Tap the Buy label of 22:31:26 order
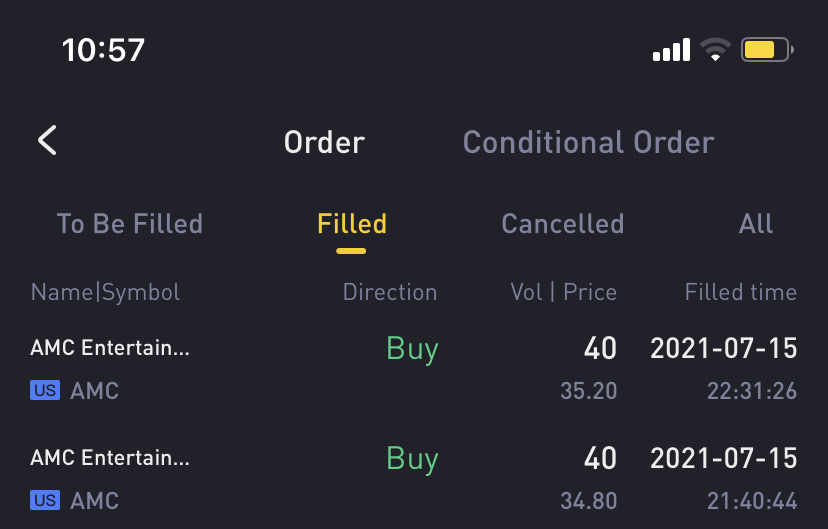 point(412,349)
